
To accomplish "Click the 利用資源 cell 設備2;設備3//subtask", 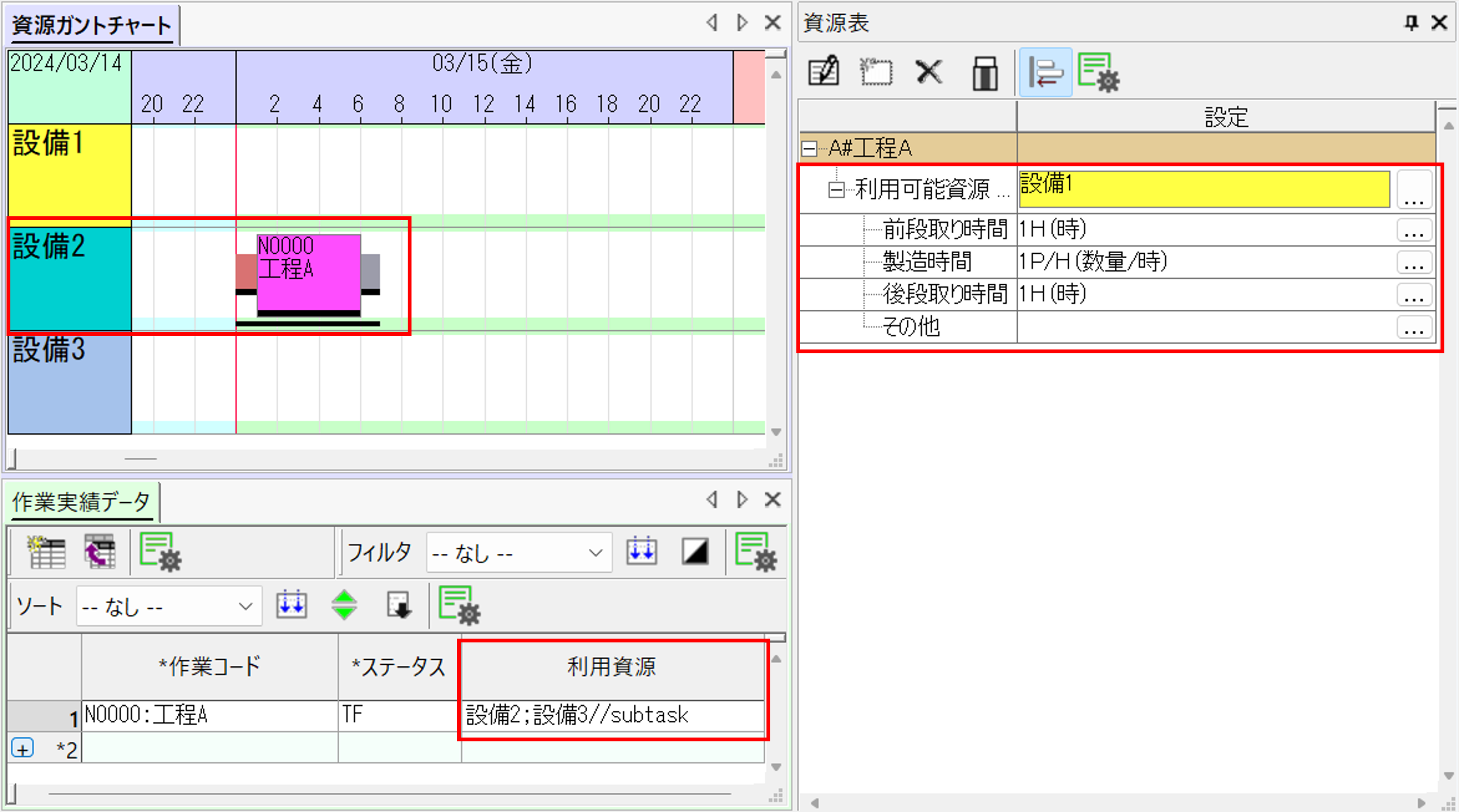I will coord(612,715).
